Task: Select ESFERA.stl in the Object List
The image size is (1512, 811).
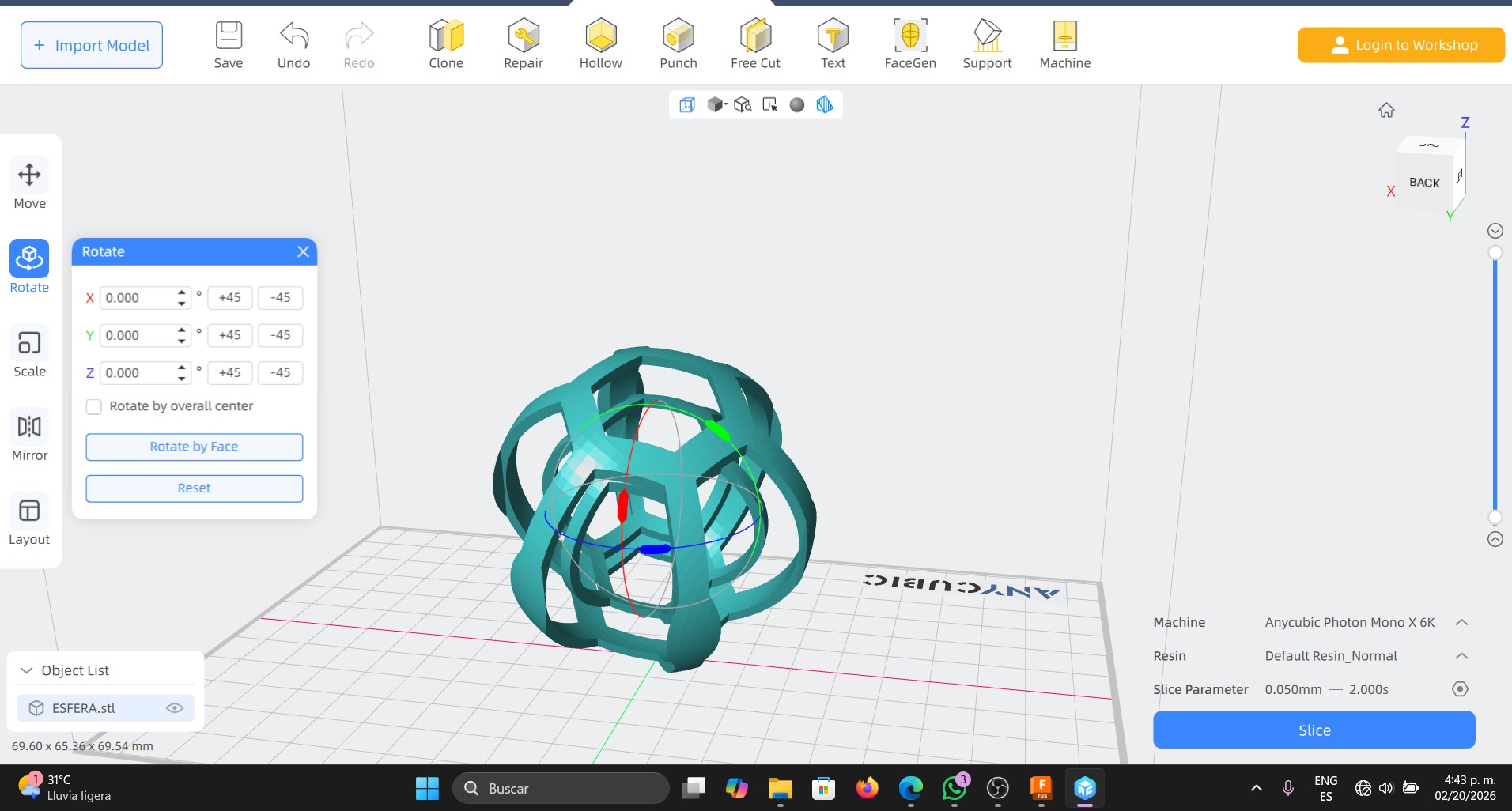Action: coord(105,708)
